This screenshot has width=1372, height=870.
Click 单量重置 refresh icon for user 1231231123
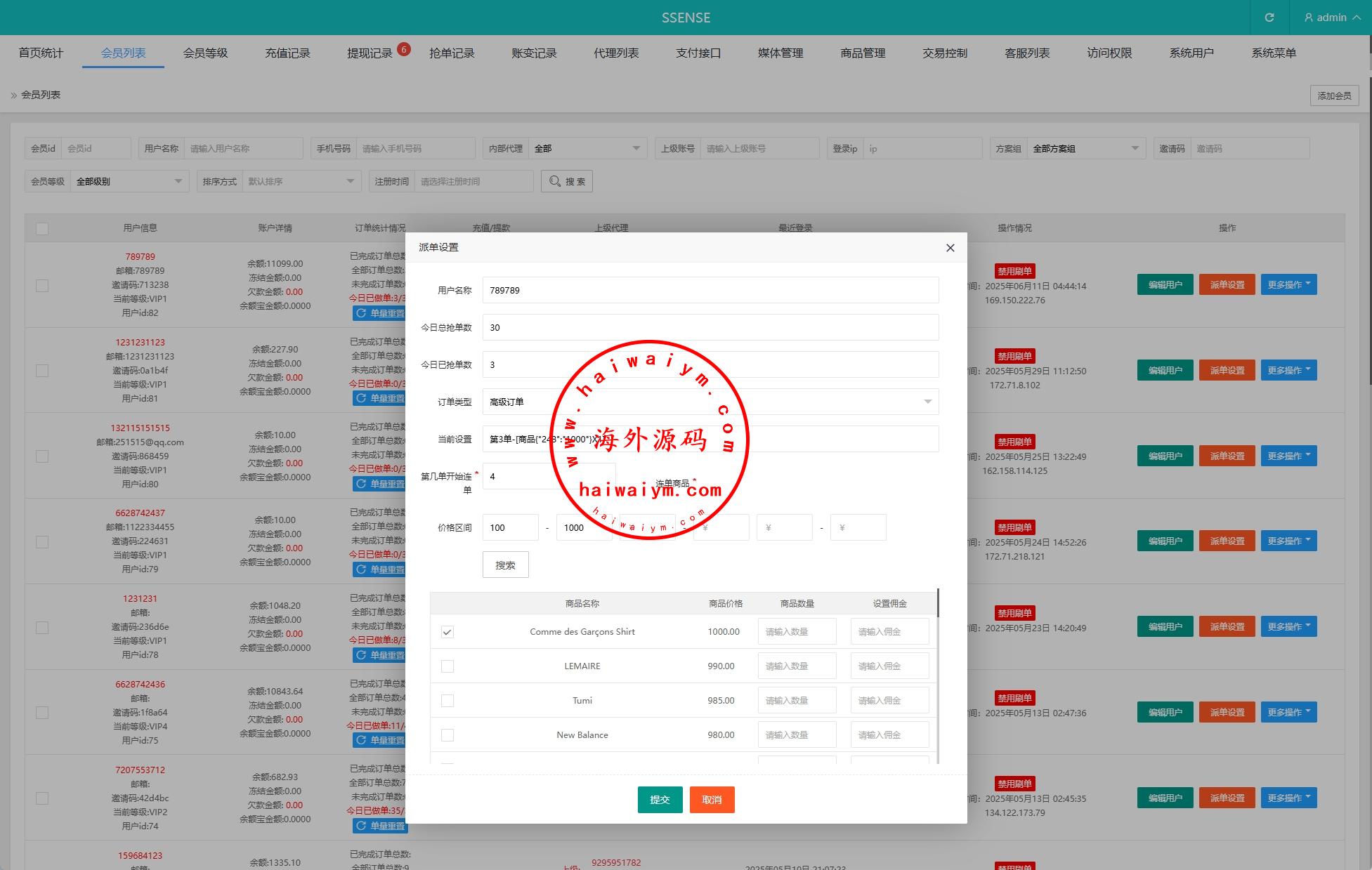(x=361, y=398)
